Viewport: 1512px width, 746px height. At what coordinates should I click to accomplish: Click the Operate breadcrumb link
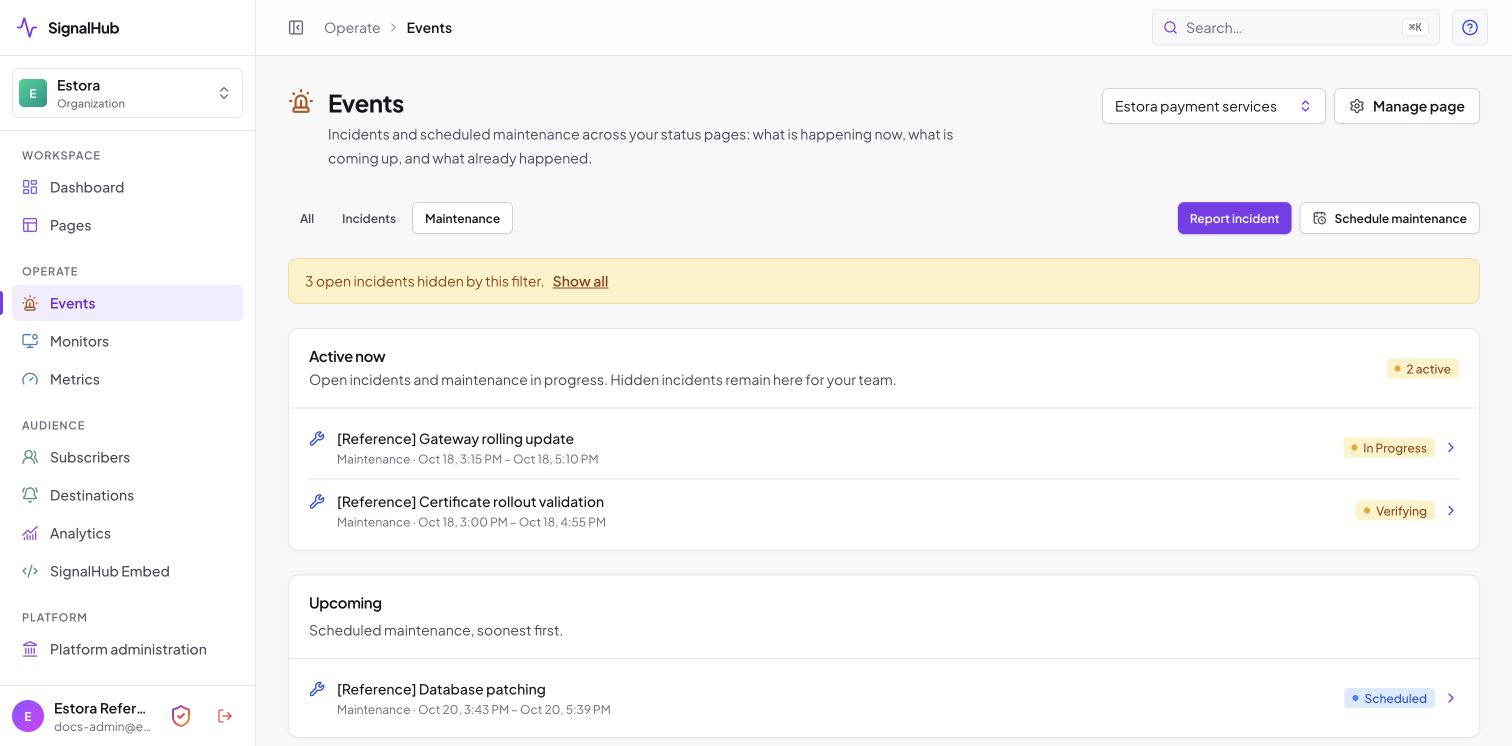coord(352,28)
